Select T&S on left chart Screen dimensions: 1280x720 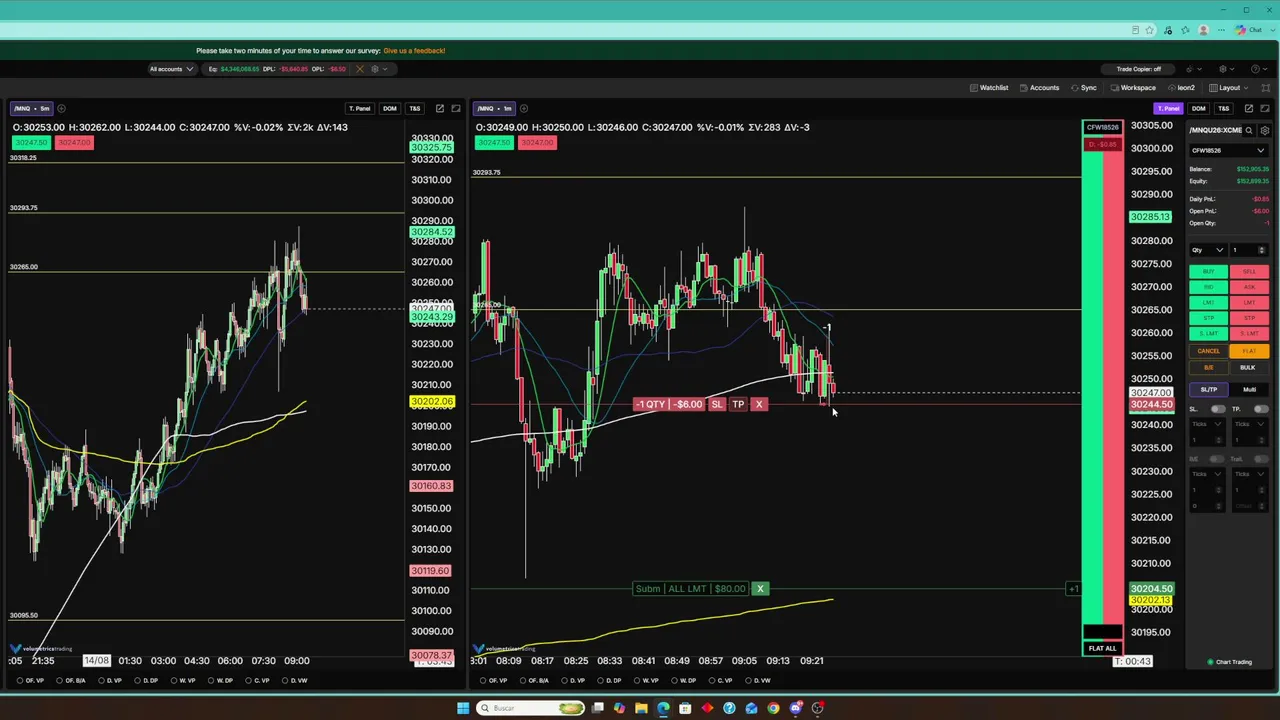414,108
